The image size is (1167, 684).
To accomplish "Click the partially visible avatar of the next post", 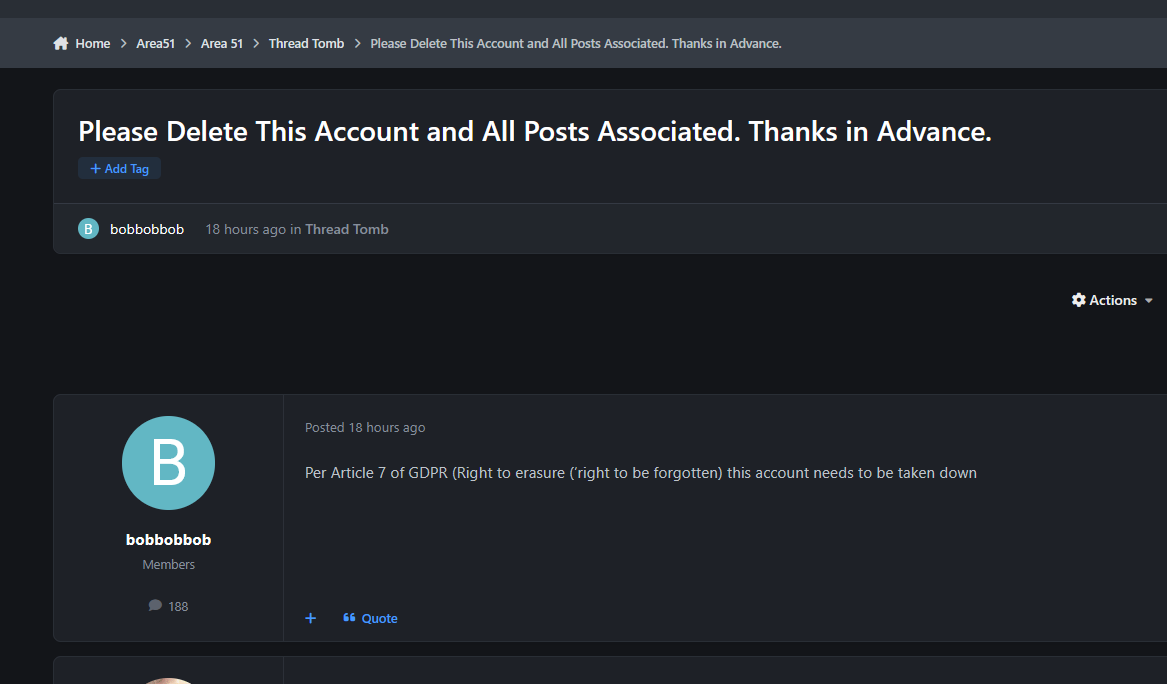I will point(168,679).
